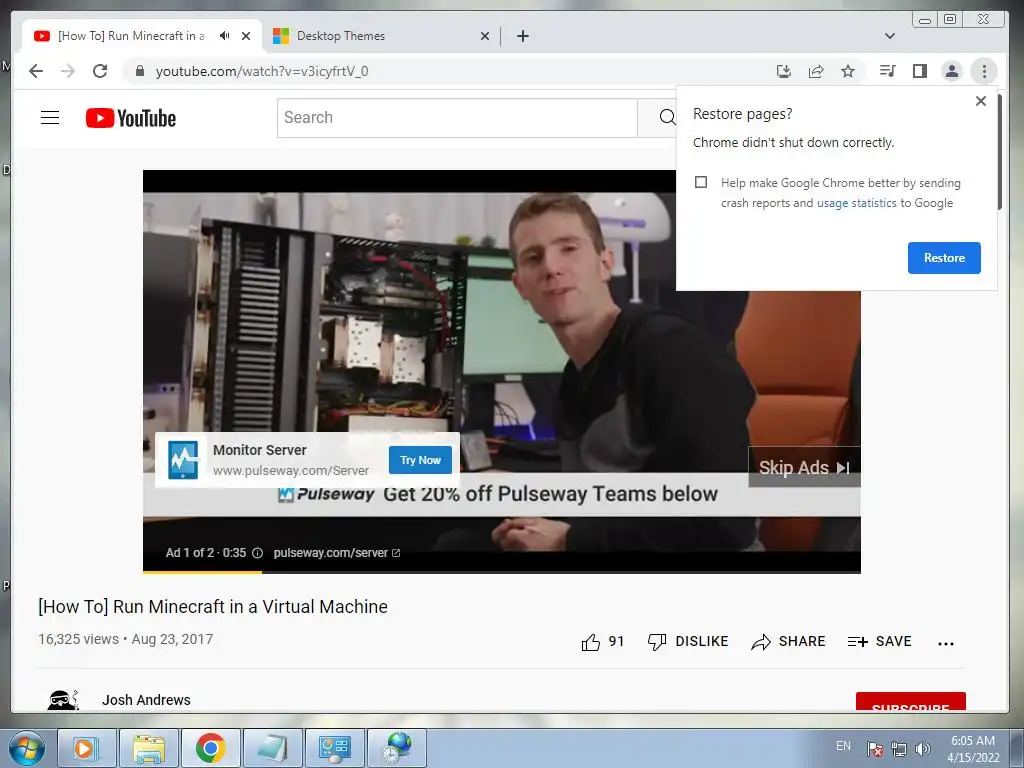This screenshot has width=1024, height=768.
Task: Go to YouTube home via logo
Action: pyautogui.click(x=131, y=118)
